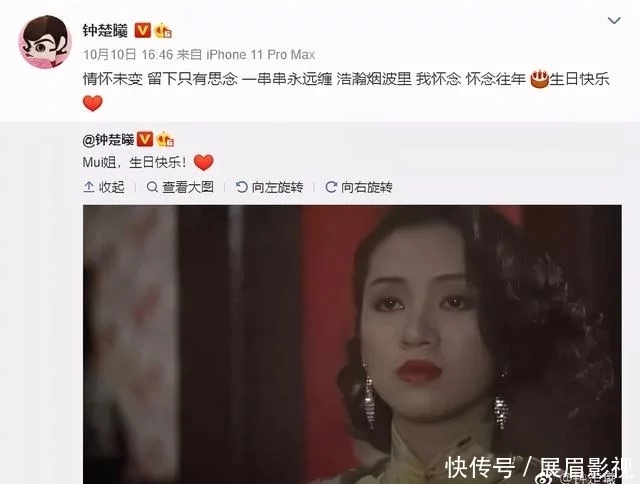The height and width of the screenshot is (484, 640).
Task: Click the V verified badge in the repost
Action: (144, 140)
